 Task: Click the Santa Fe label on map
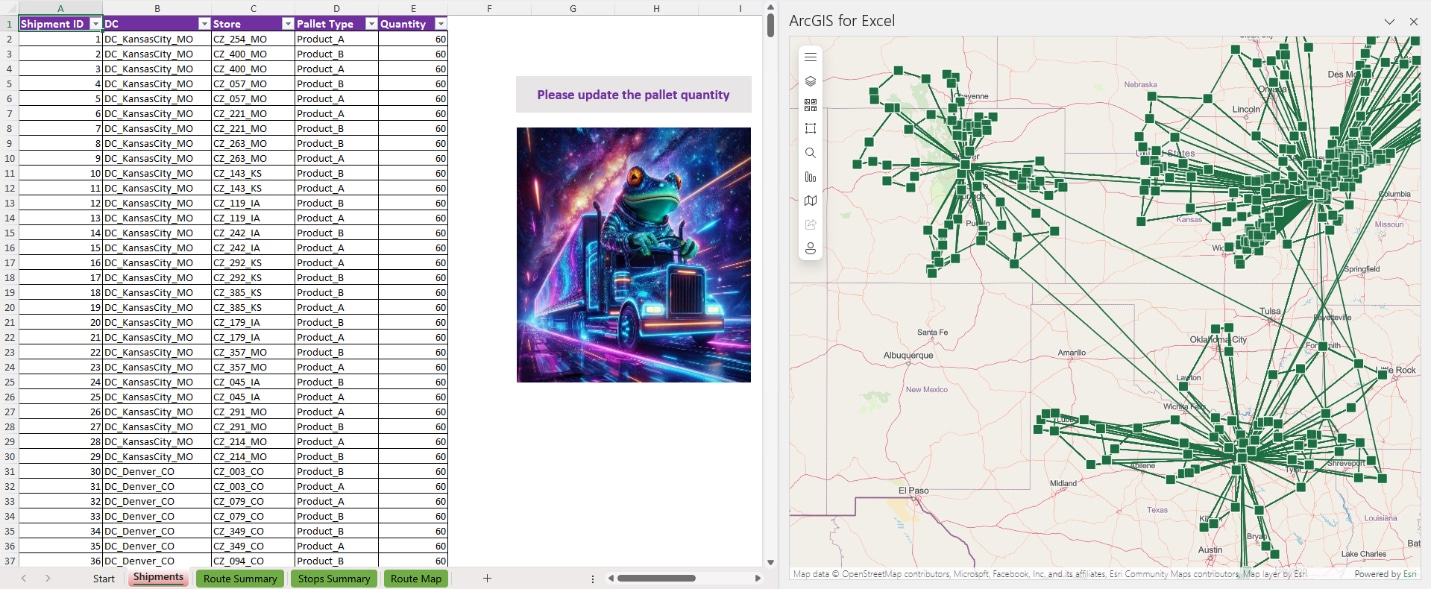[932, 332]
